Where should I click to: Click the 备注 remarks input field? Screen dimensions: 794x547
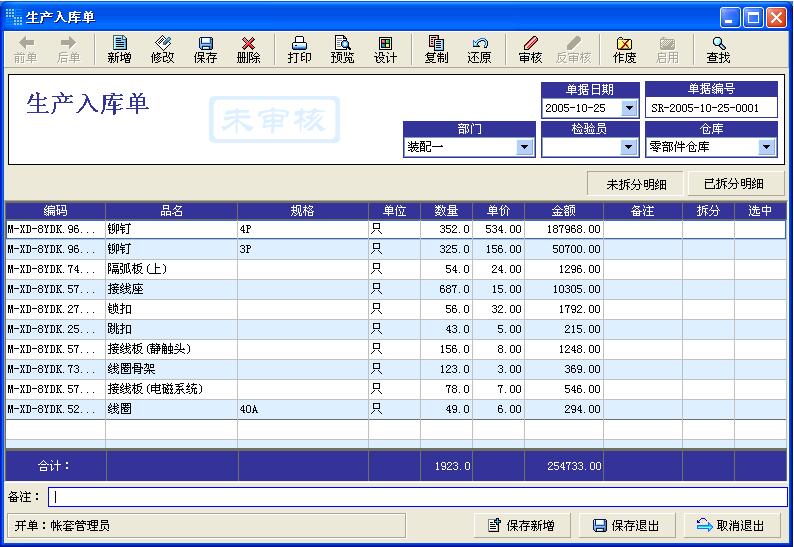(417, 497)
